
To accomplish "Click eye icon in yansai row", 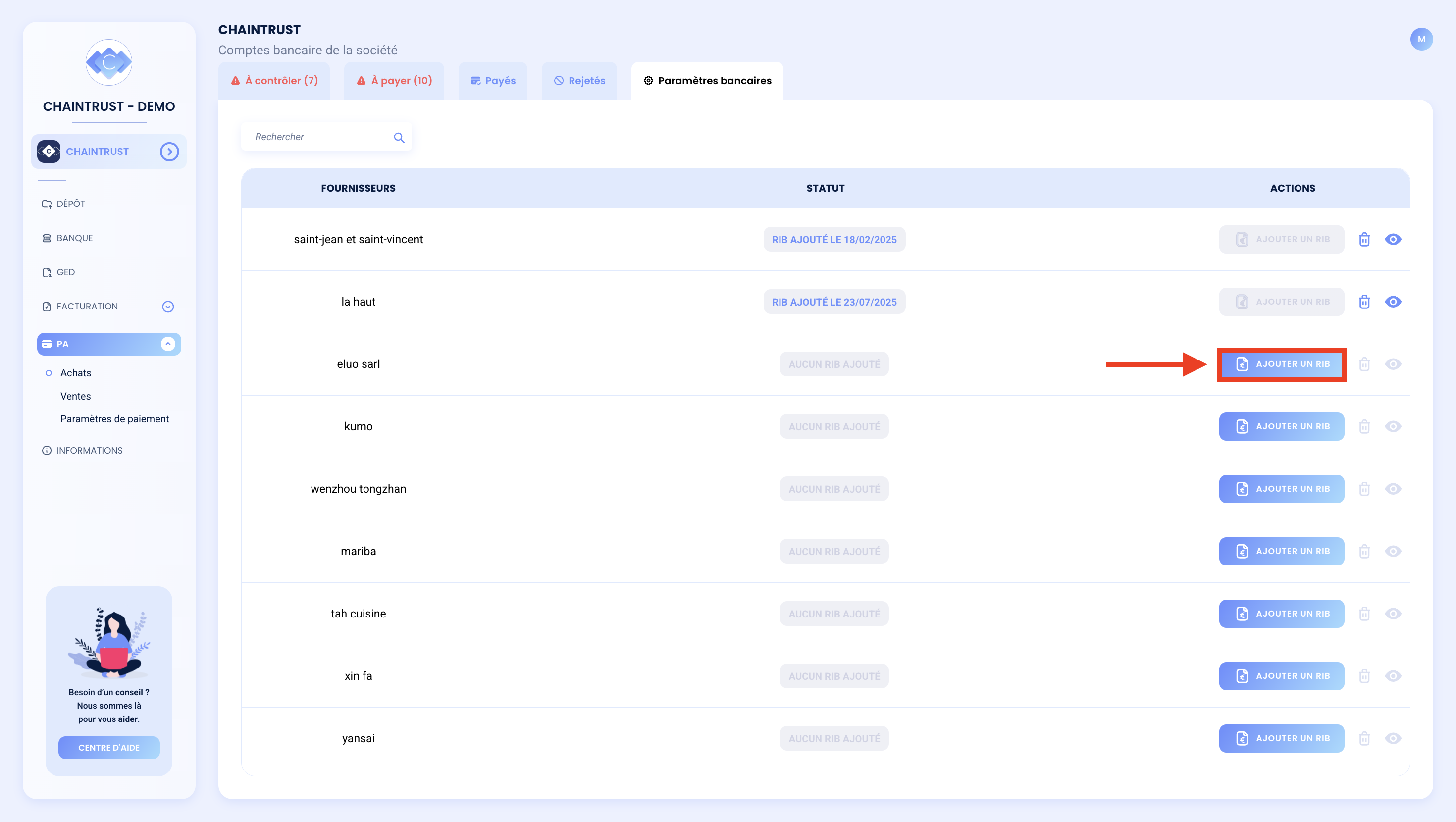I will (1393, 738).
